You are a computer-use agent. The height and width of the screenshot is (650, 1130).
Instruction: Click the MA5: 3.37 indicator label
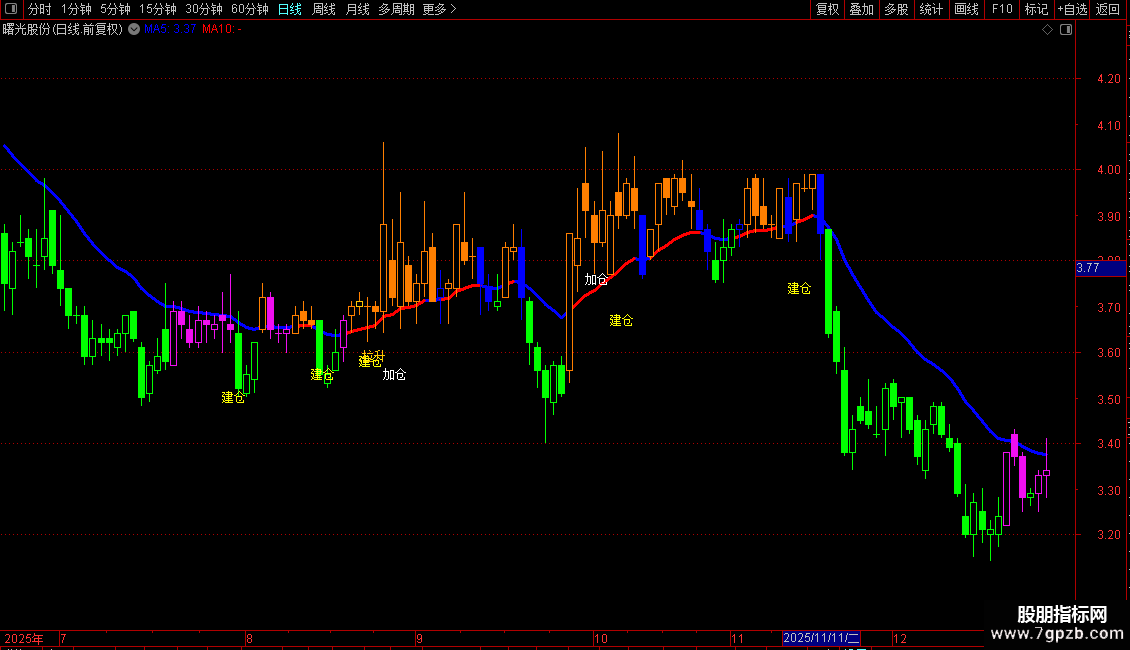[170, 29]
